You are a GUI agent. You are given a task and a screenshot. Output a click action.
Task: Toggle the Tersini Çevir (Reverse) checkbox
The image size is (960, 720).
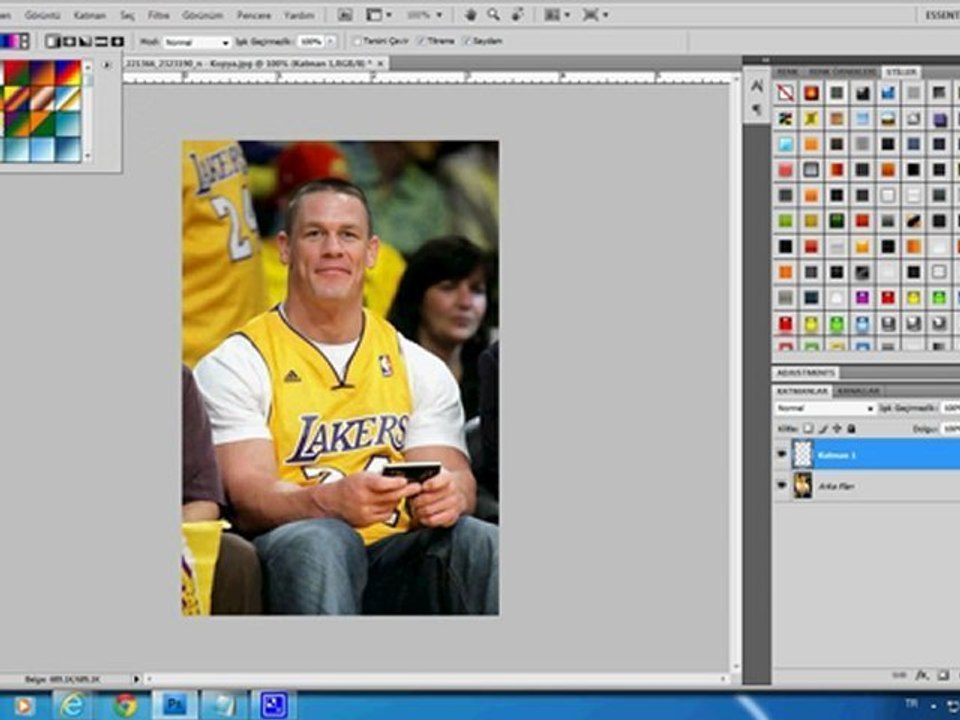[x=357, y=42]
